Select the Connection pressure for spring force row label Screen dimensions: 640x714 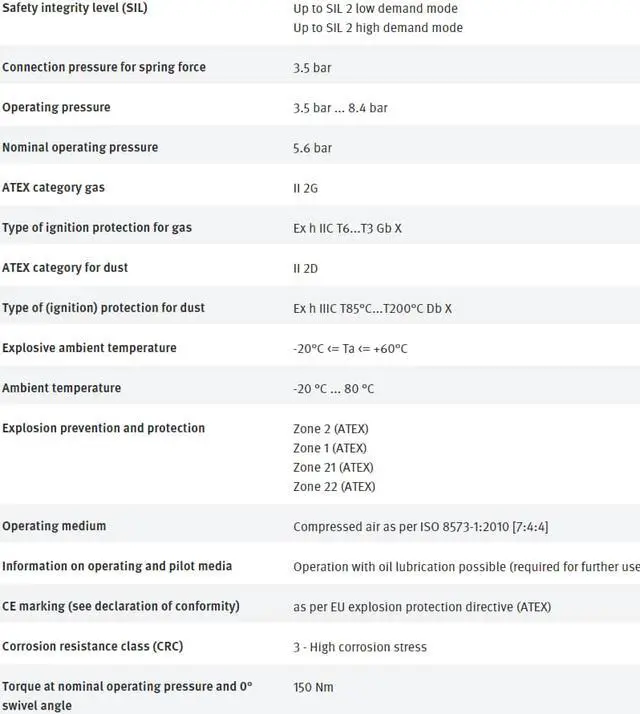104,67
